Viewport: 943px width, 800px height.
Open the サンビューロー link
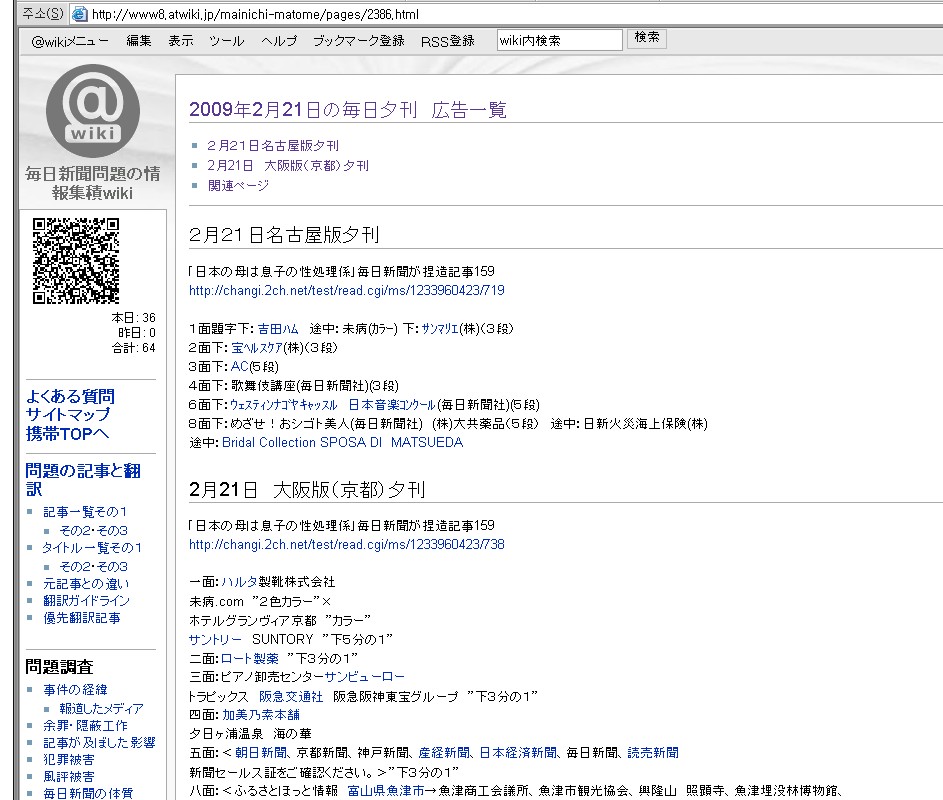click(x=364, y=677)
